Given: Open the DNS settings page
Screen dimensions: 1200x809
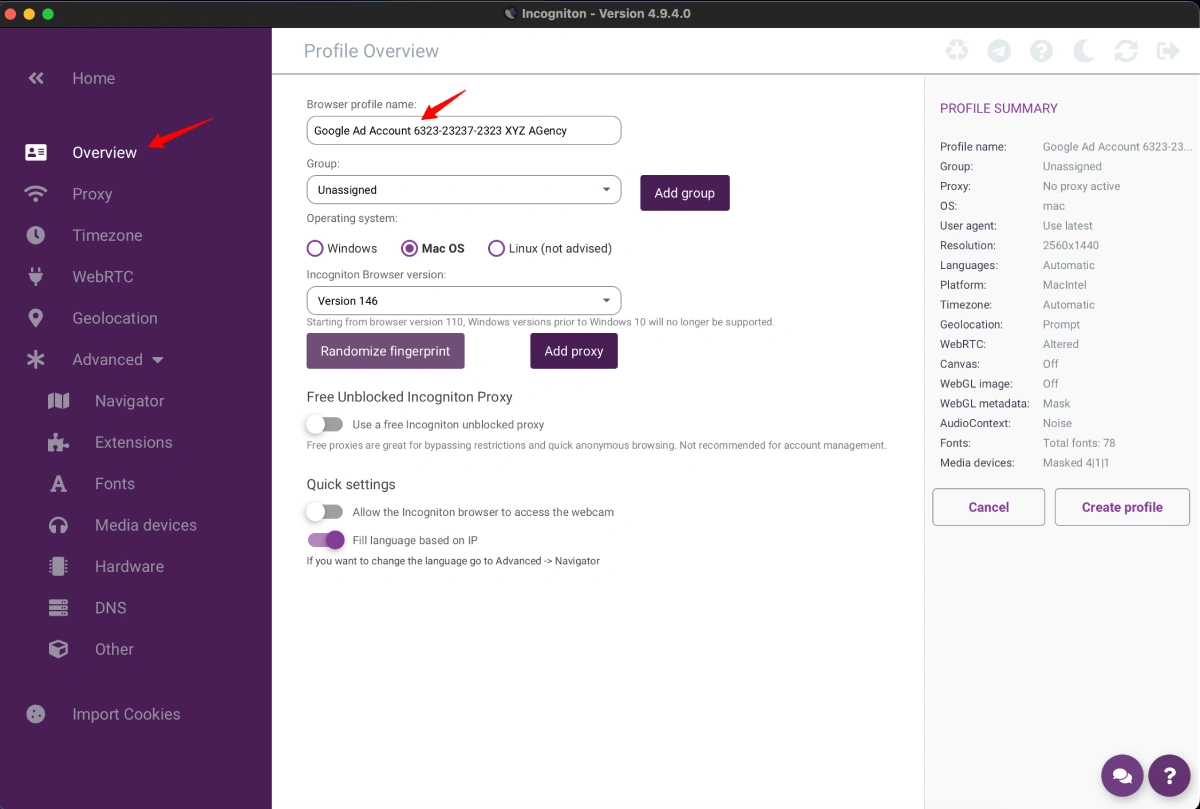Looking at the screenshot, I should 110,608.
